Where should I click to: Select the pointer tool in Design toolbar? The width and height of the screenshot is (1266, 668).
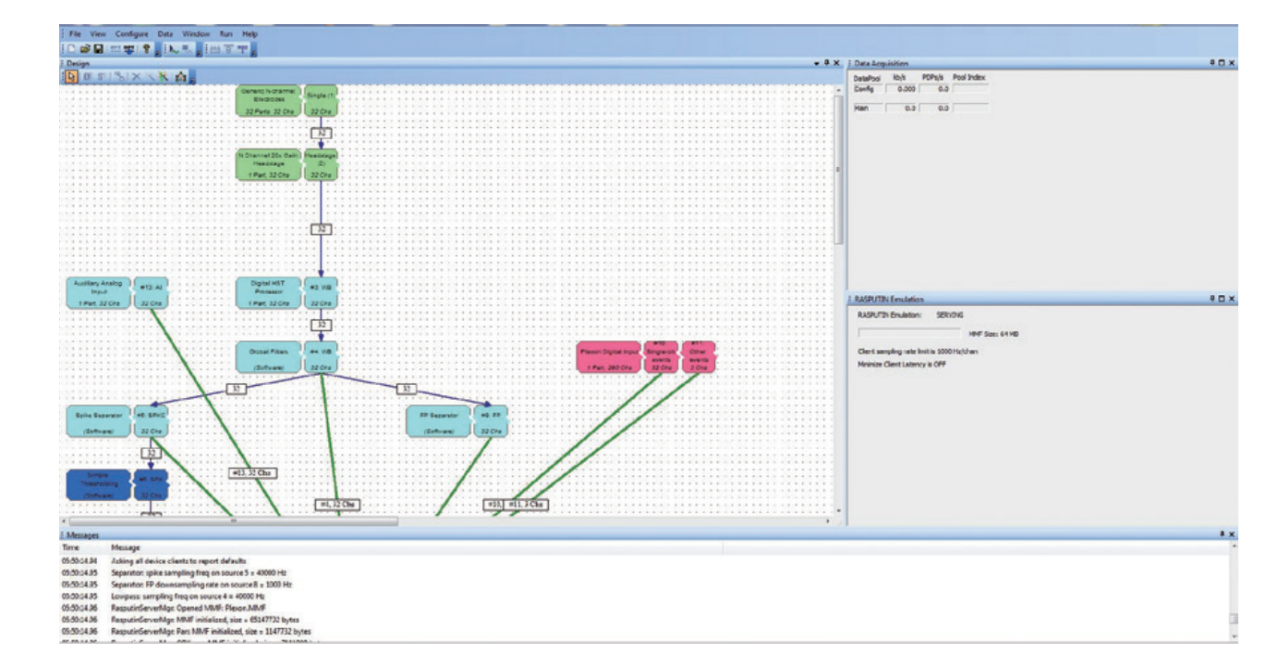(72, 76)
